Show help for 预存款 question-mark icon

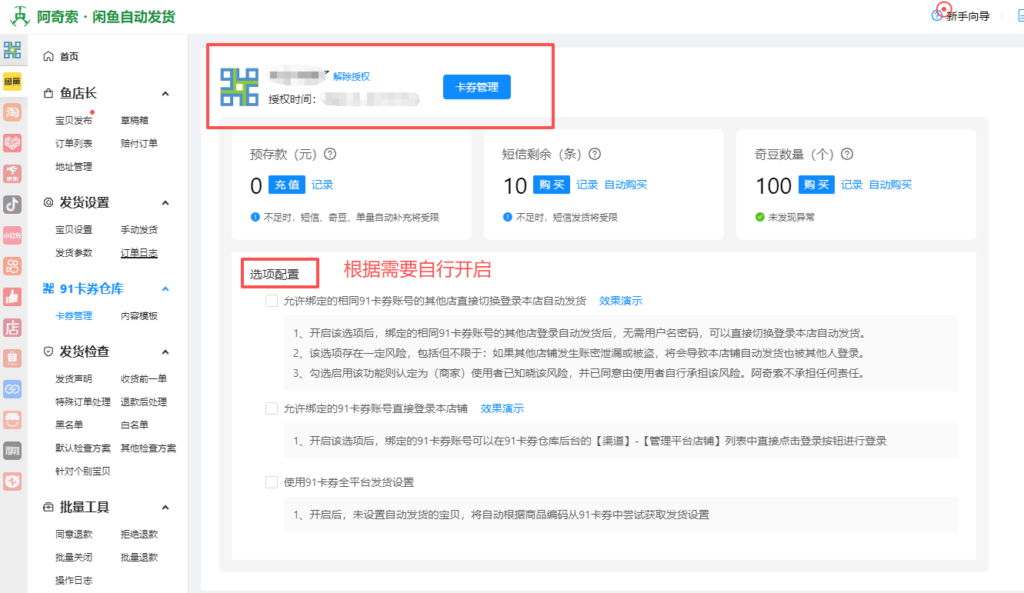(x=330, y=154)
